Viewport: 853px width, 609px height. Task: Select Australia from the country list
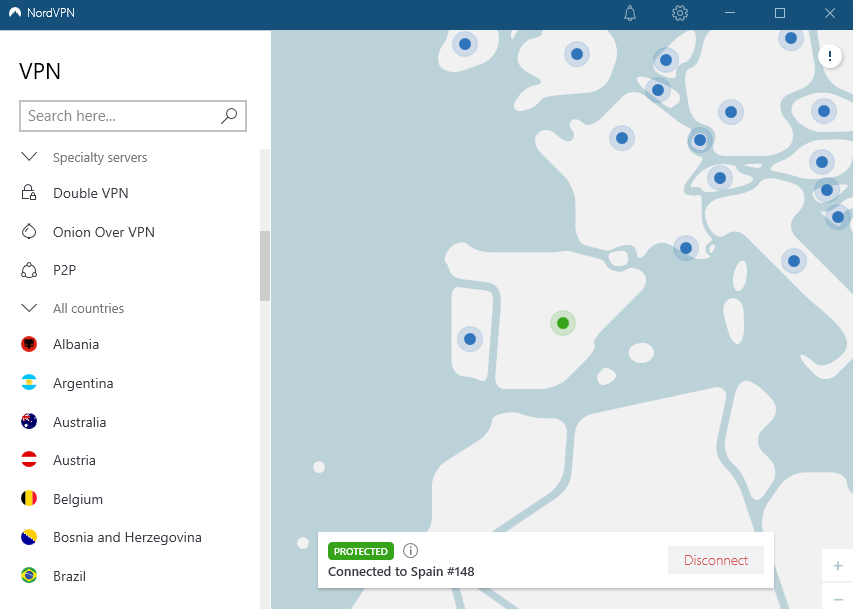point(79,422)
